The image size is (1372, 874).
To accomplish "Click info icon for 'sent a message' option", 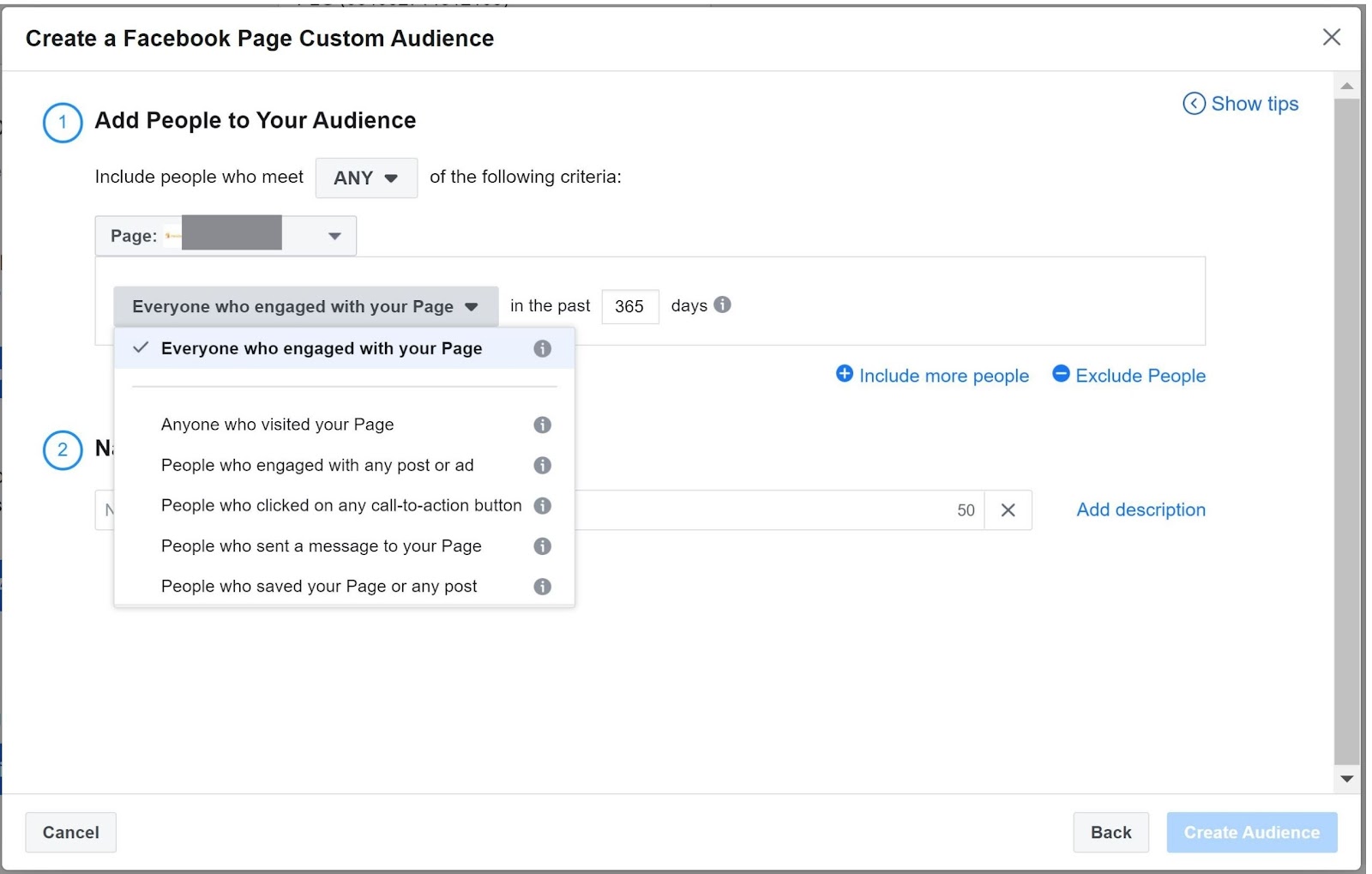I will coord(542,546).
